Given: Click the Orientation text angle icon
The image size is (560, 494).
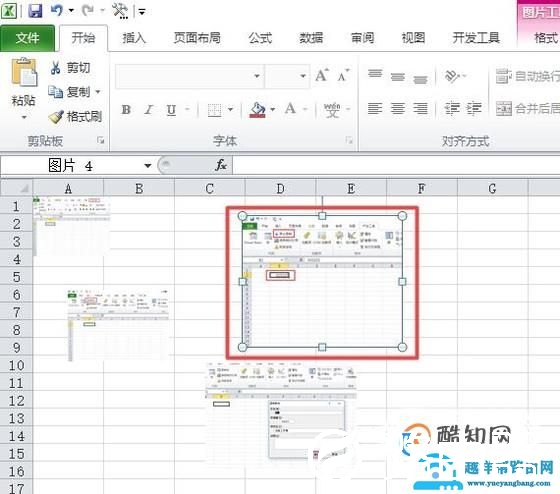Looking at the screenshot, I should tap(452, 76).
